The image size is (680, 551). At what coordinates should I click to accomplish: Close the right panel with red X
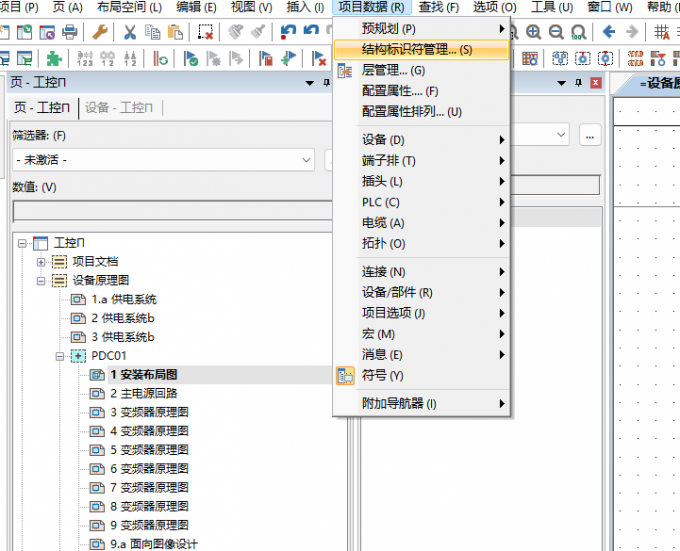596,82
